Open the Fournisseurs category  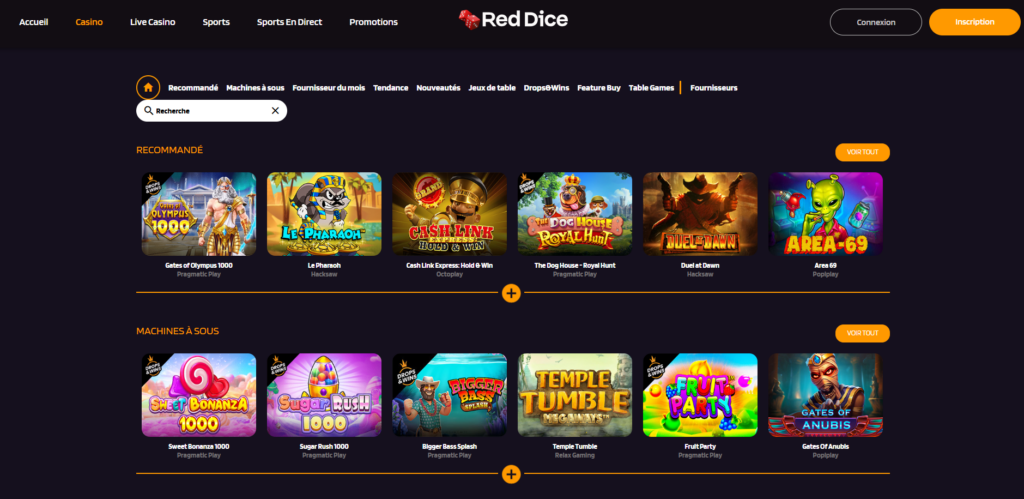tap(714, 88)
